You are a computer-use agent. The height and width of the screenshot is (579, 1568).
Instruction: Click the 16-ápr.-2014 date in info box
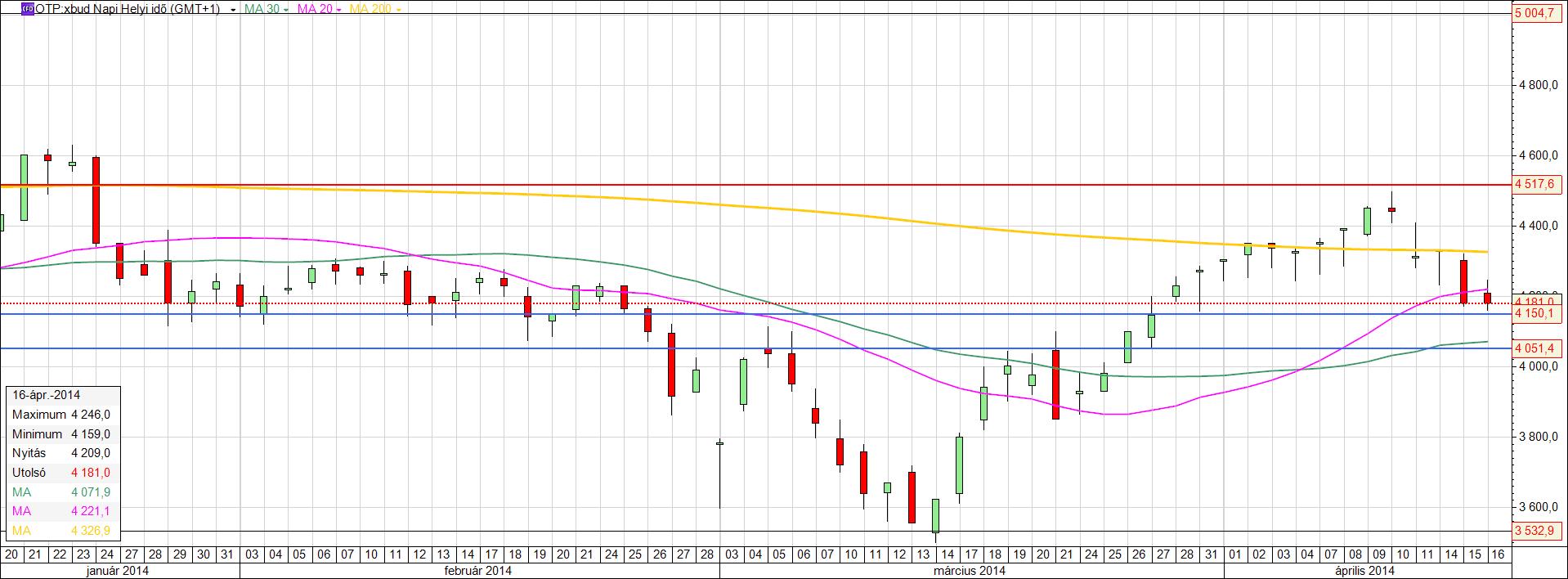(x=46, y=395)
